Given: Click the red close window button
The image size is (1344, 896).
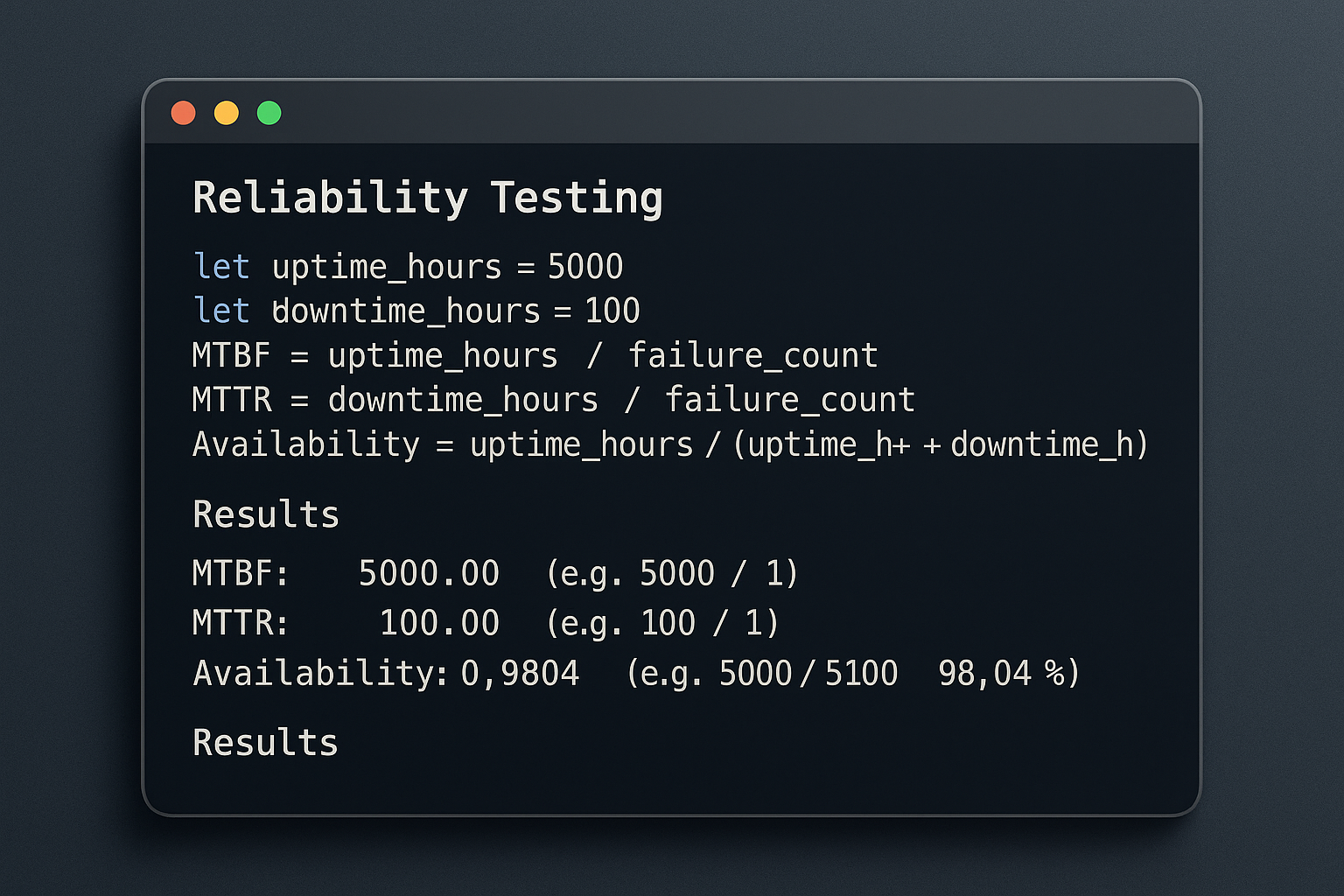Looking at the screenshot, I should 183,113.
